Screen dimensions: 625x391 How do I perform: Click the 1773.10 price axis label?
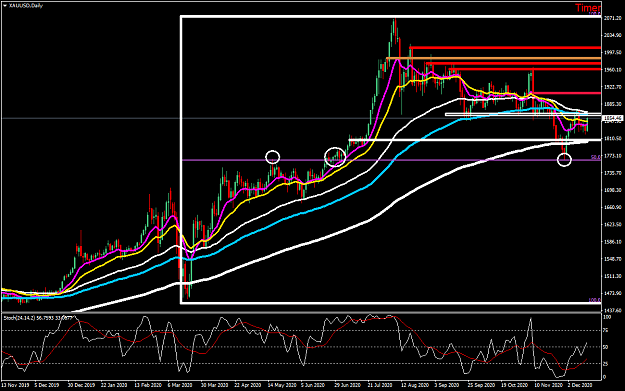coord(613,156)
